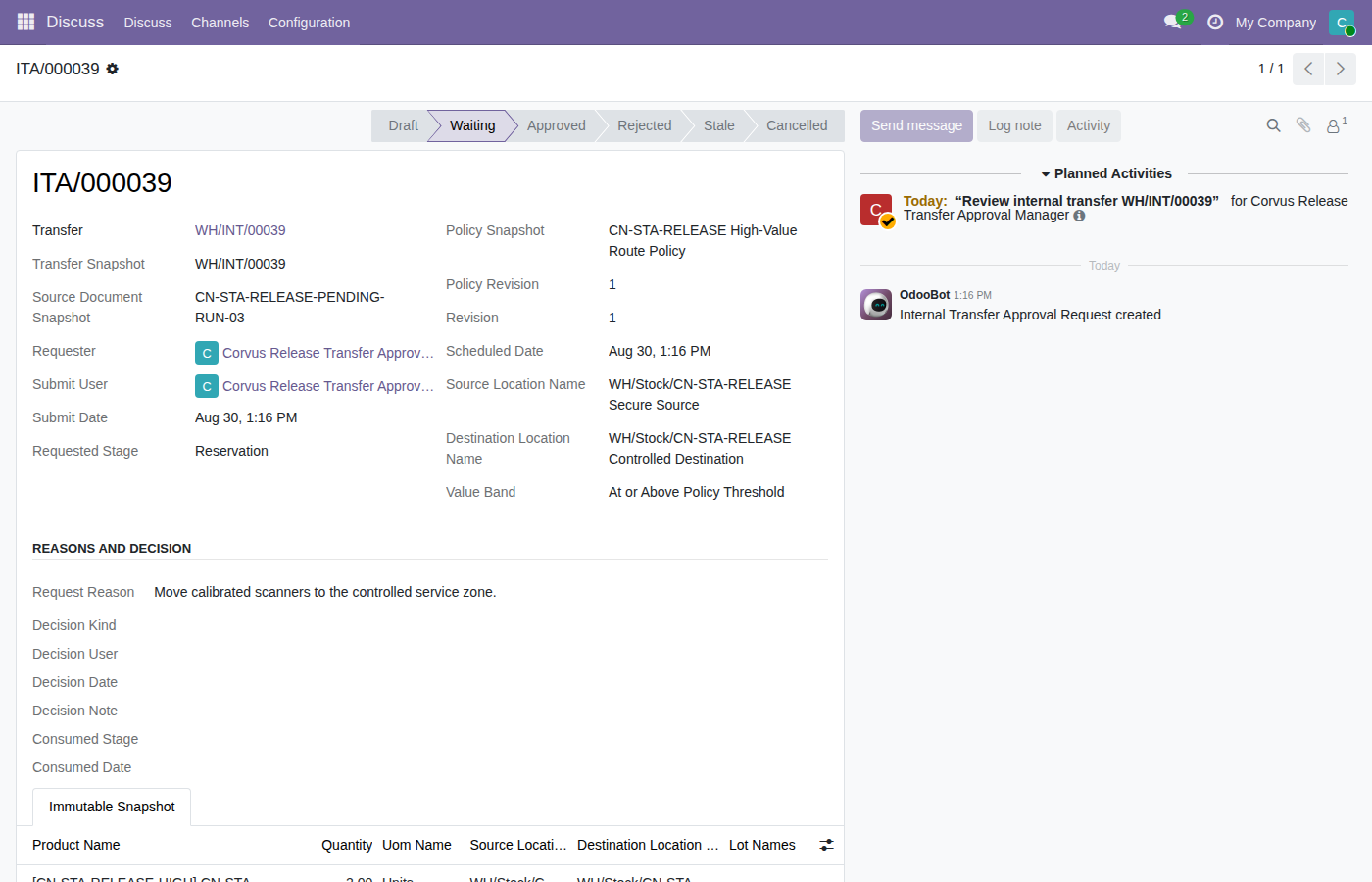Click the Activity button
Screen dimensions: 1372x882
click(x=1089, y=125)
